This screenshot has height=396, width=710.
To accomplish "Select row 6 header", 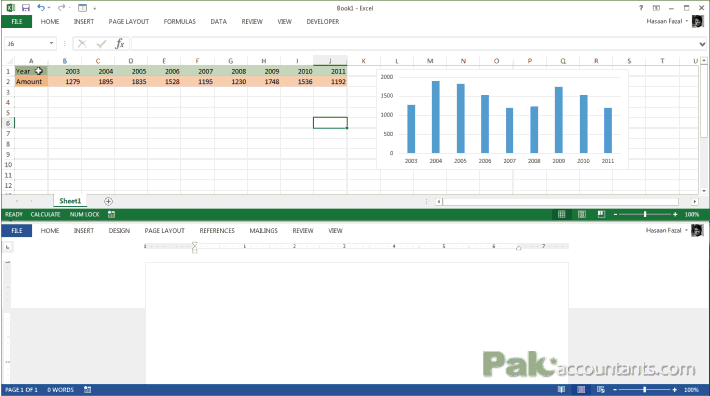I will (8, 123).
